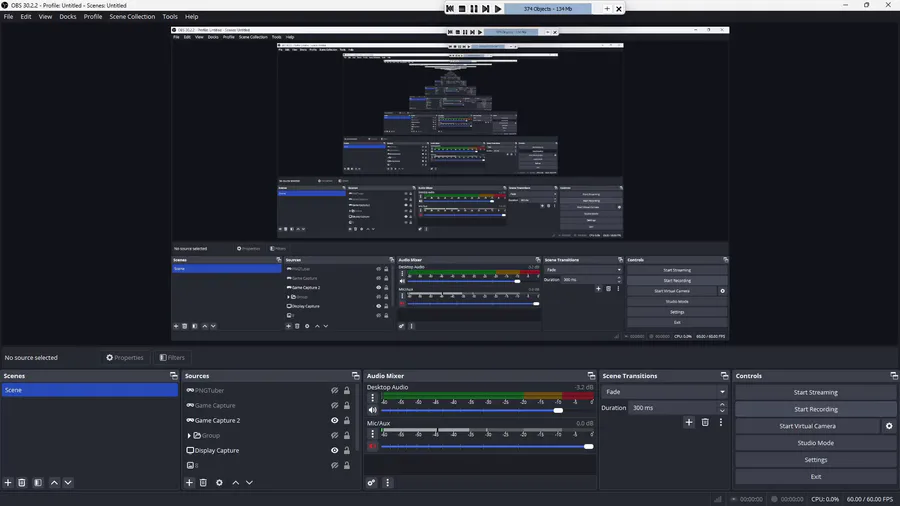Add a new scene with the plus icon in Scenes
The width and height of the screenshot is (900, 506).
click(x=8, y=482)
